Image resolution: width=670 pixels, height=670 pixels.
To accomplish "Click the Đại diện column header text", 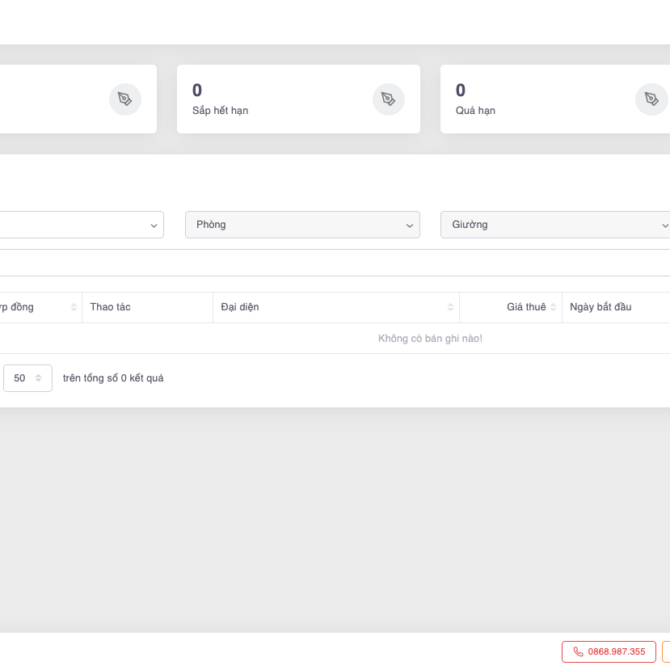I will pos(240,307).
